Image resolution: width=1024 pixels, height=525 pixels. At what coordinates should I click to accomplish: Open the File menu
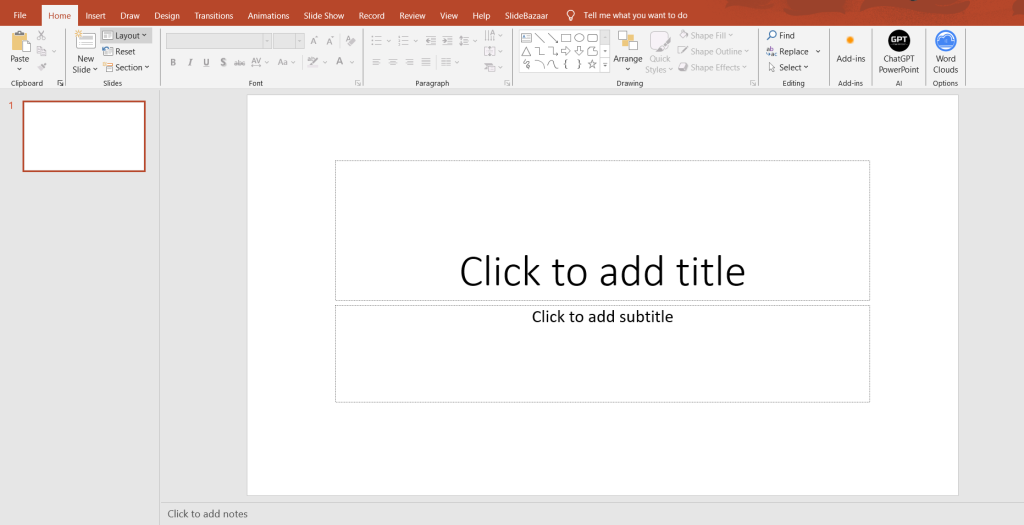point(20,16)
